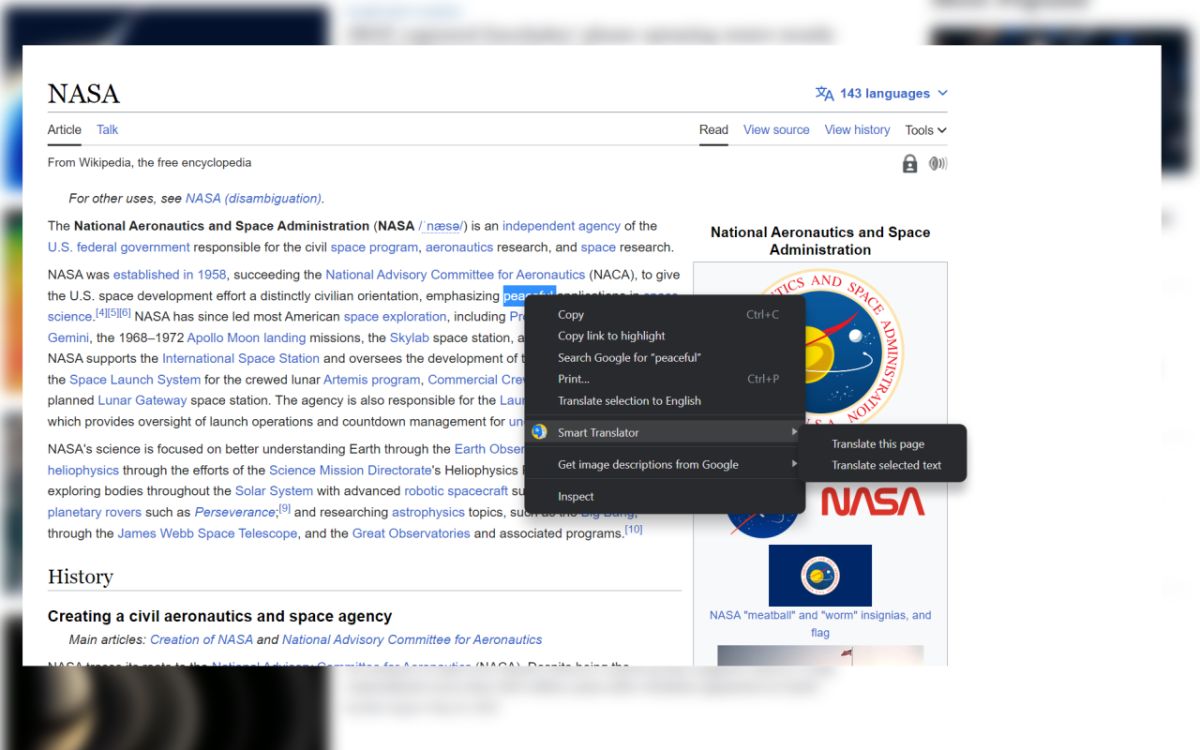Jump to citation reference [9]
Viewport: 1200px width, 750px height.
284,509
